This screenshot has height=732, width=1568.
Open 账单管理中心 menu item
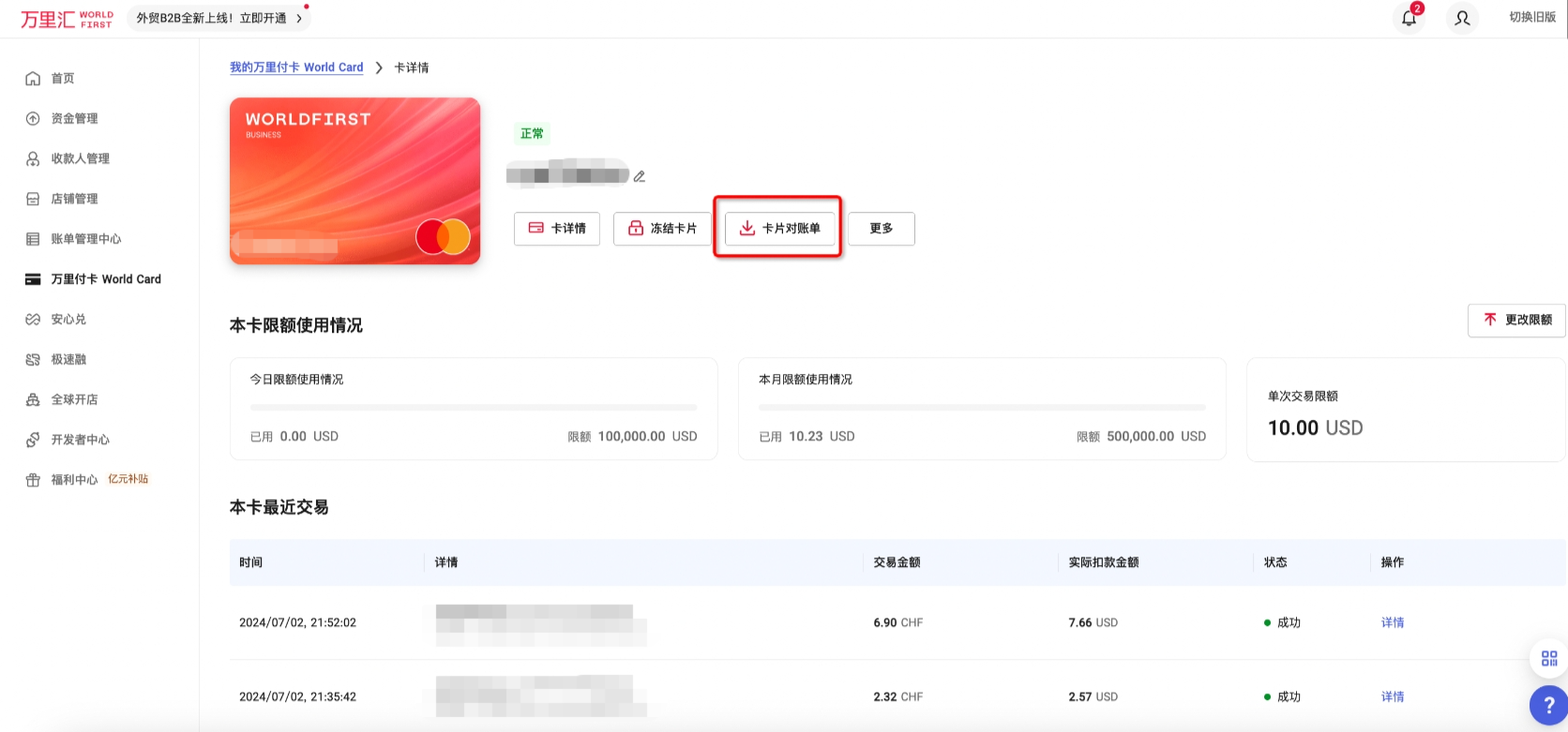pyautogui.click(x=86, y=239)
